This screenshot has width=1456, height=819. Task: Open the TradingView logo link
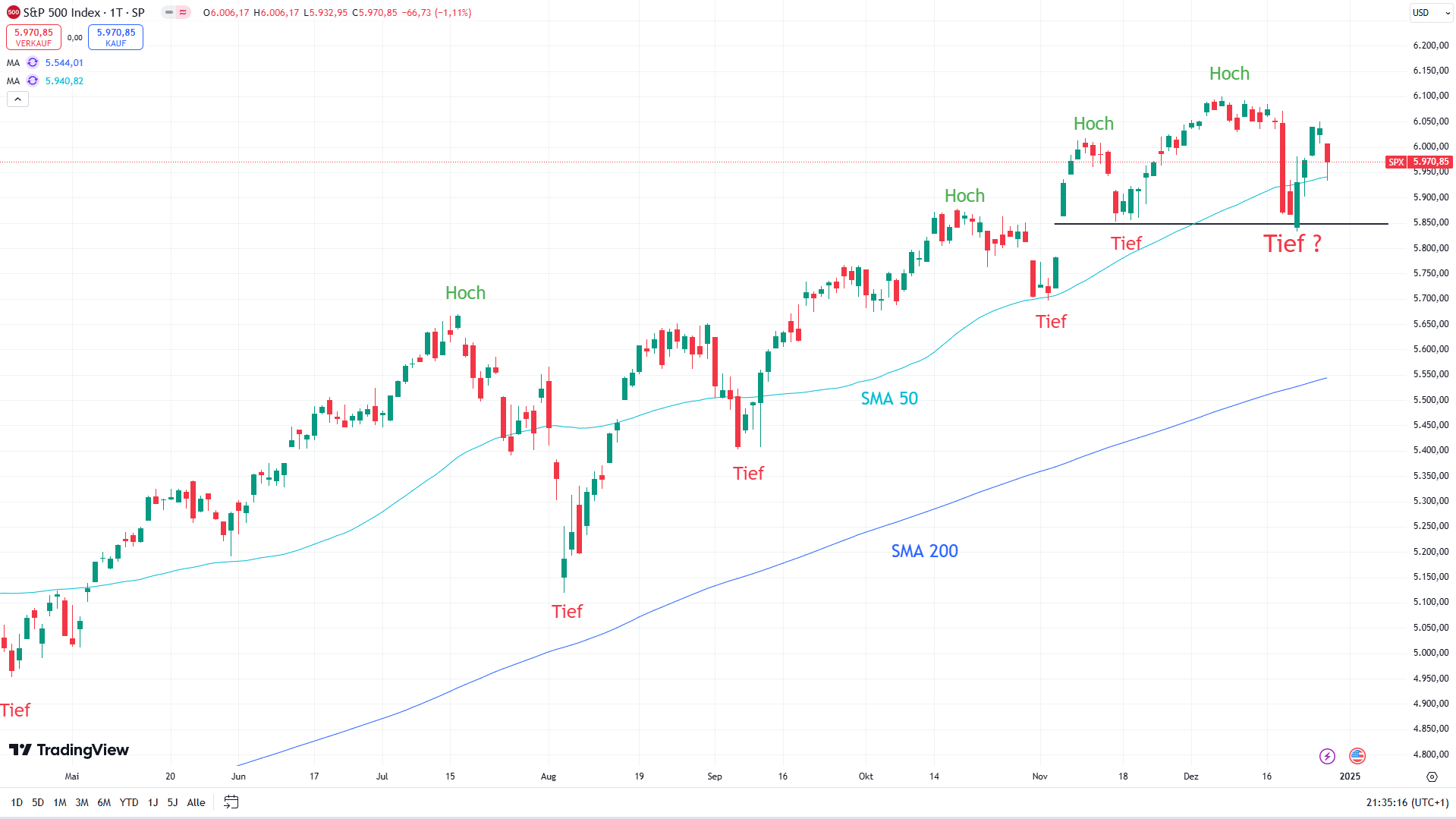(x=69, y=750)
